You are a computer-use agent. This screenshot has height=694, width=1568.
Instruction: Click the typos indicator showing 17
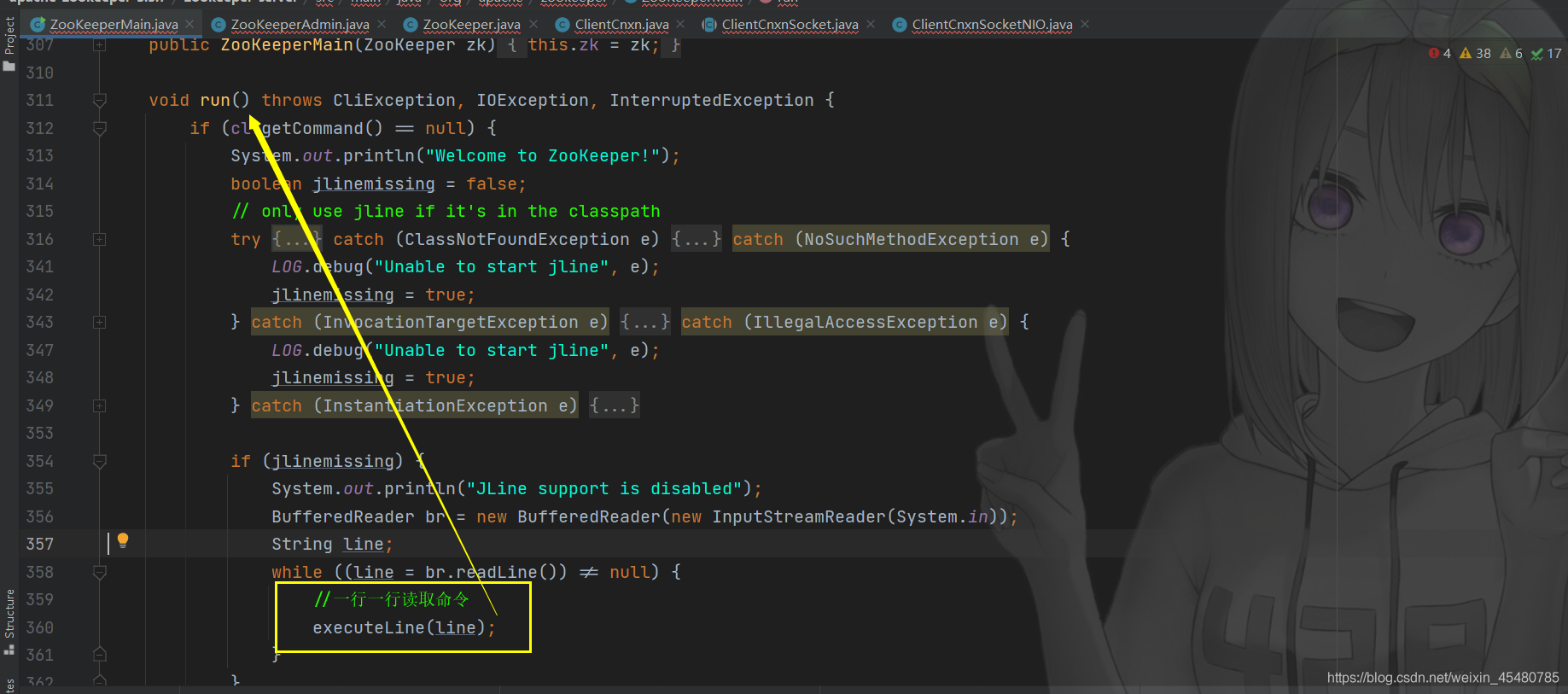1547,53
